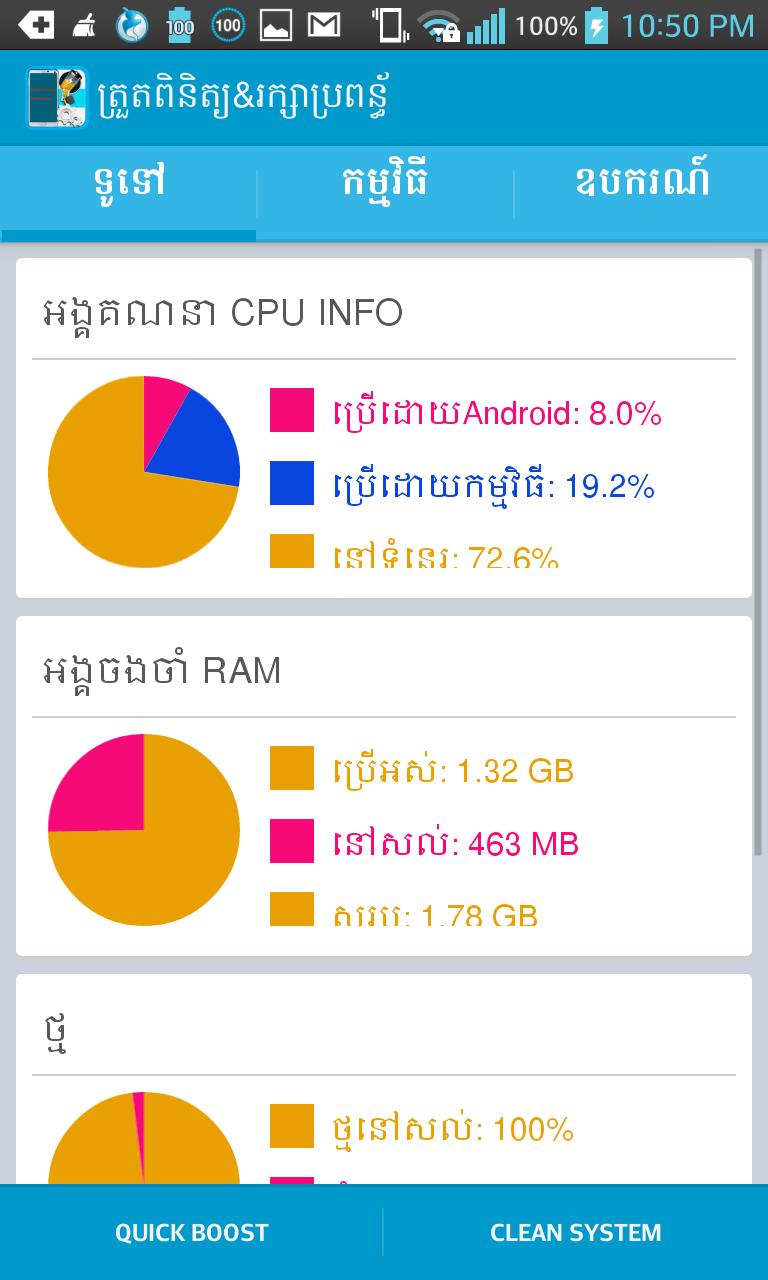Screen dimensions: 768x1280
Task: Tap the battery charging icon
Action: pyautogui.click(x=597, y=25)
